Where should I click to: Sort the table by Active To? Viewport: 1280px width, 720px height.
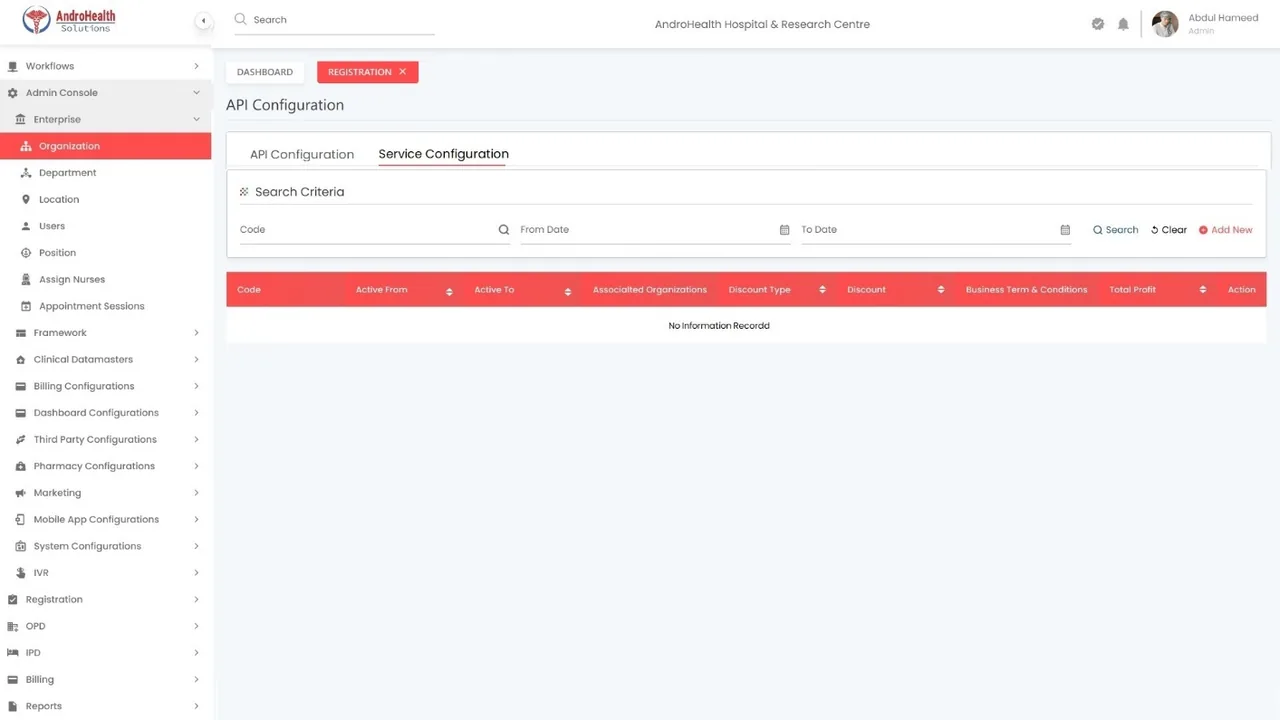[x=567, y=291]
